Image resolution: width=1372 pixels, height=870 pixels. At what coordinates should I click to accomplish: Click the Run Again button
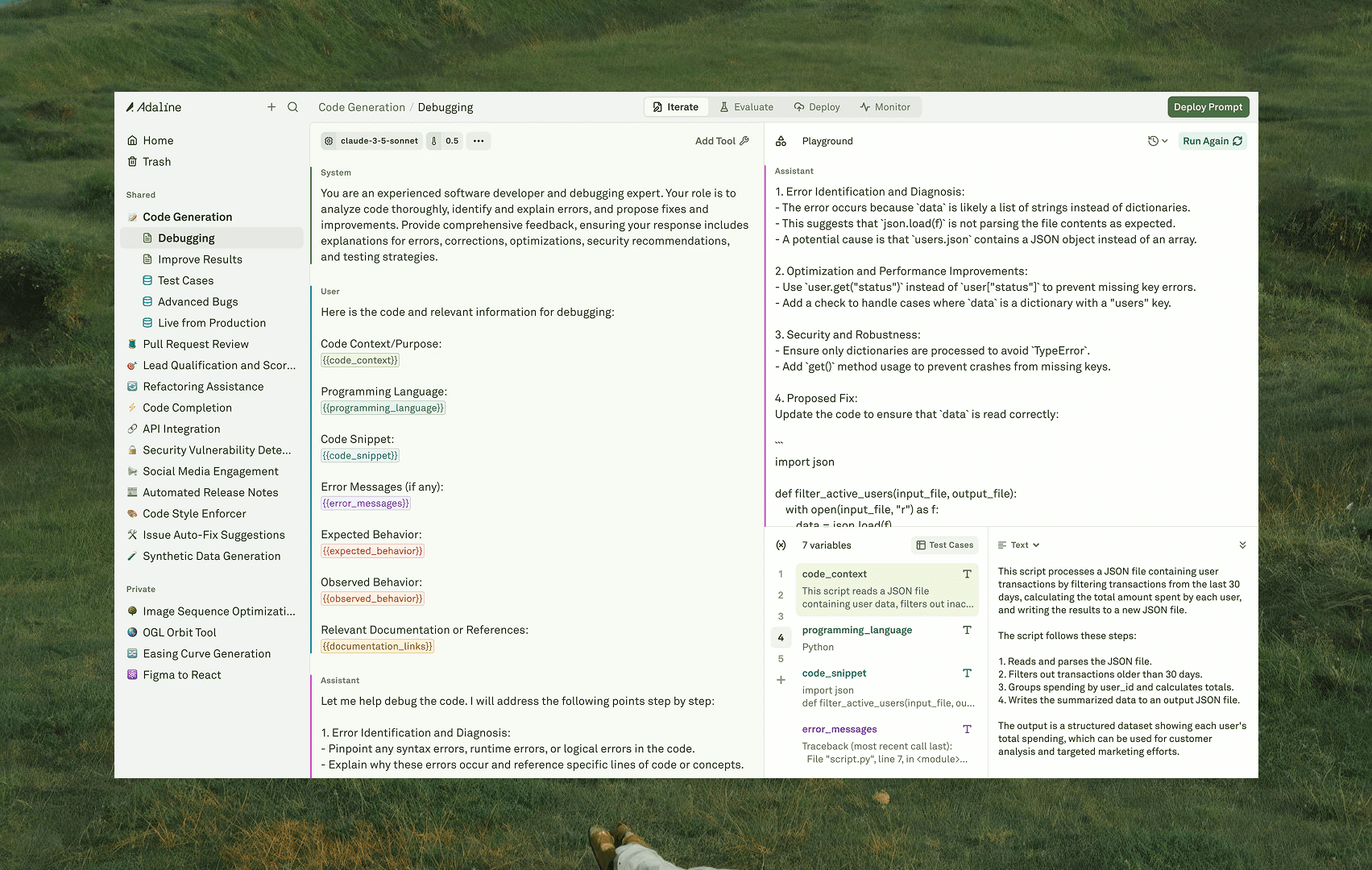coord(1212,141)
